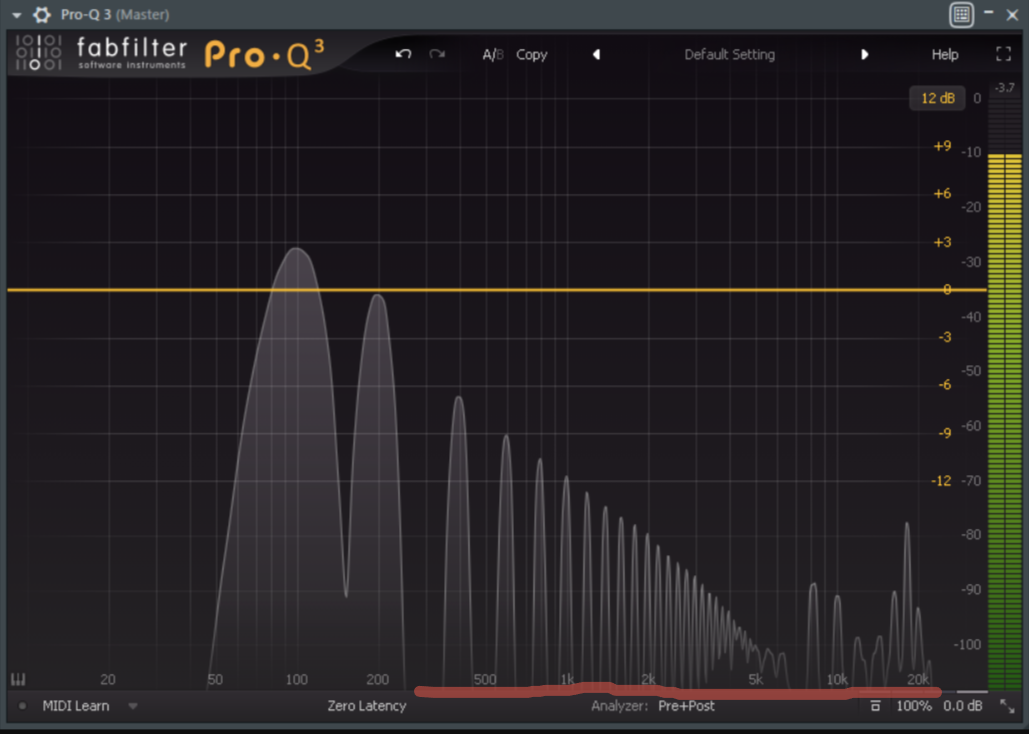Click the redo arrow button
The image size is (1029, 734).
437,54
